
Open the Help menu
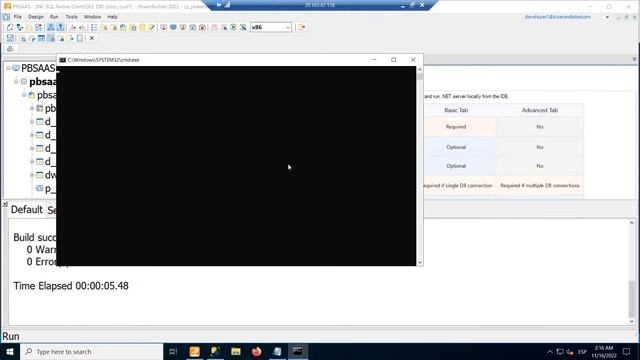pos(112,17)
